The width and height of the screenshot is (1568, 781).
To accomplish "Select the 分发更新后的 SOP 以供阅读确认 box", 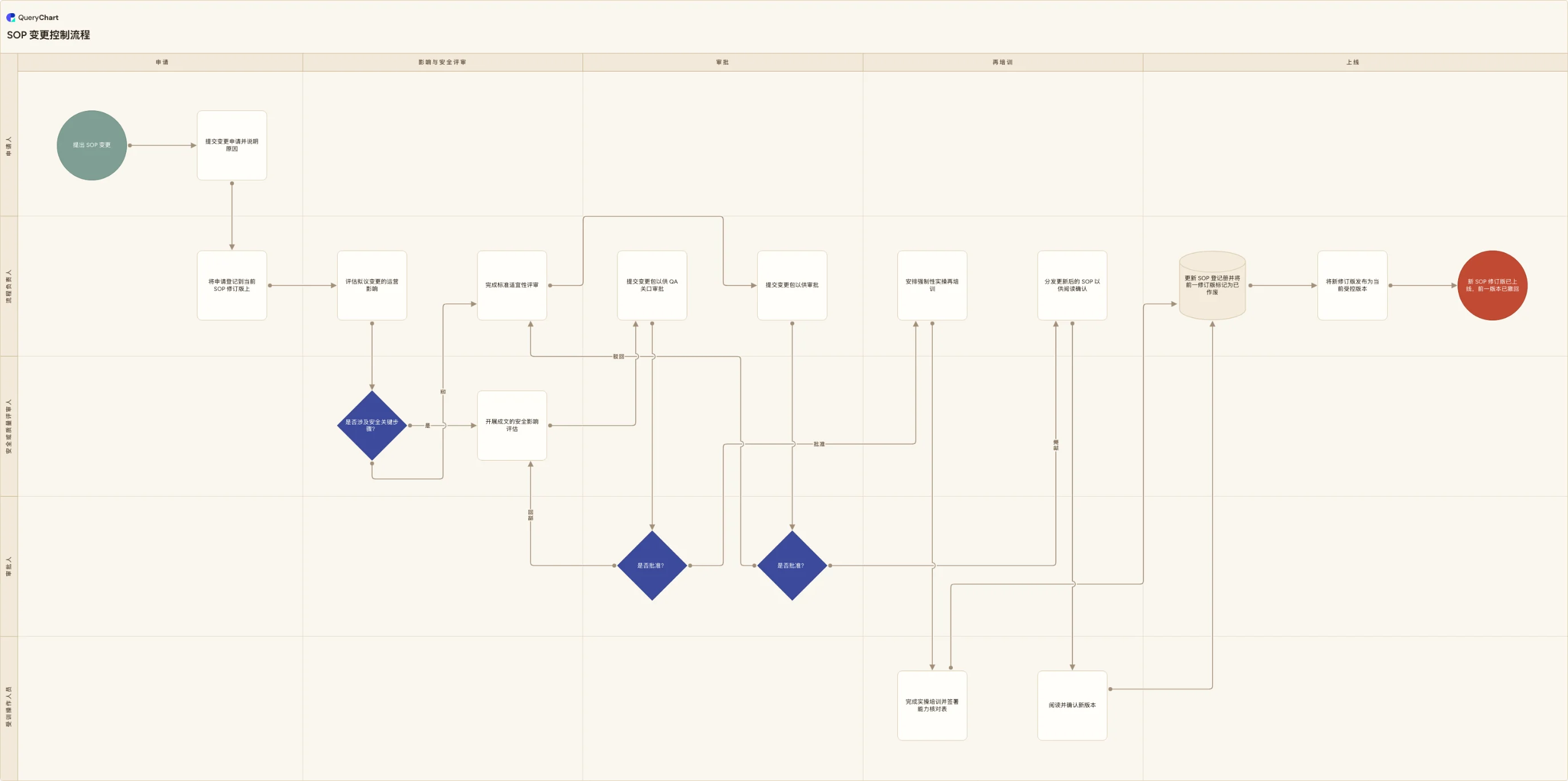I will point(1072,286).
